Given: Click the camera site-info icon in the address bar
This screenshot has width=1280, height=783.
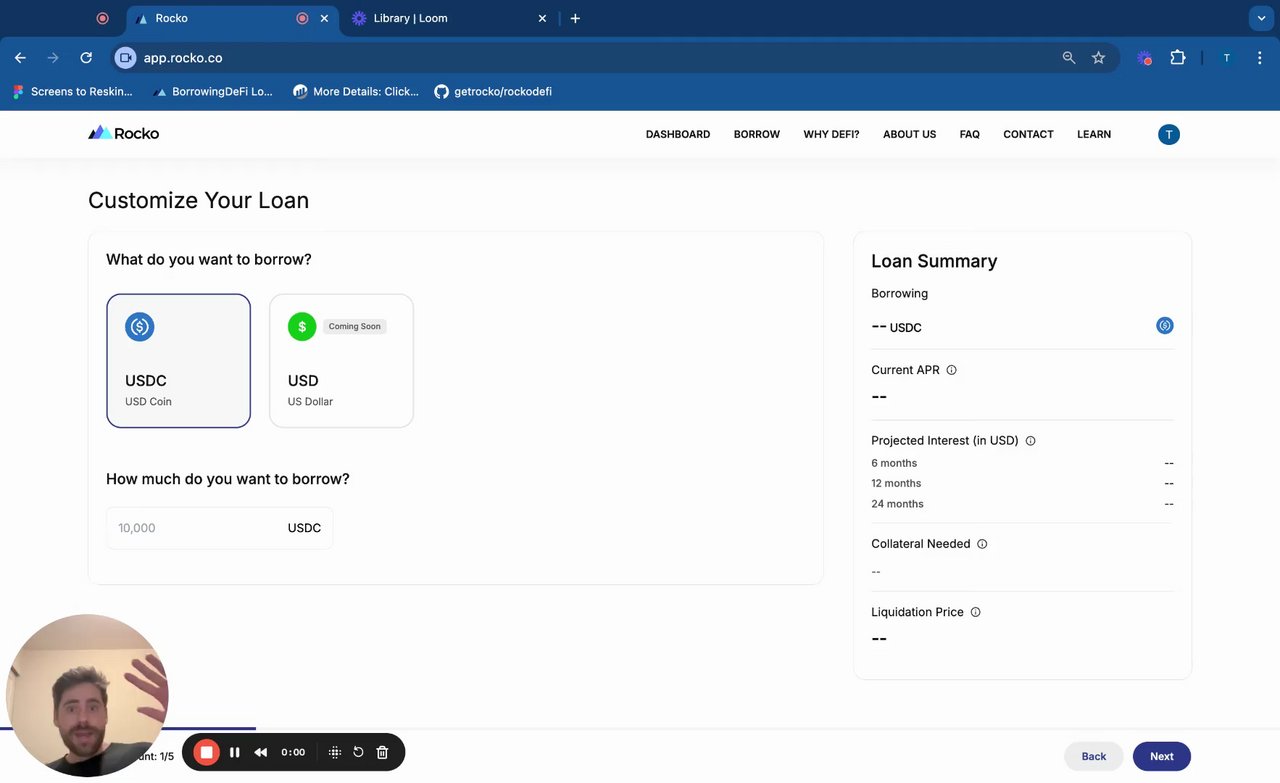Looking at the screenshot, I should click(x=125, y=58).
